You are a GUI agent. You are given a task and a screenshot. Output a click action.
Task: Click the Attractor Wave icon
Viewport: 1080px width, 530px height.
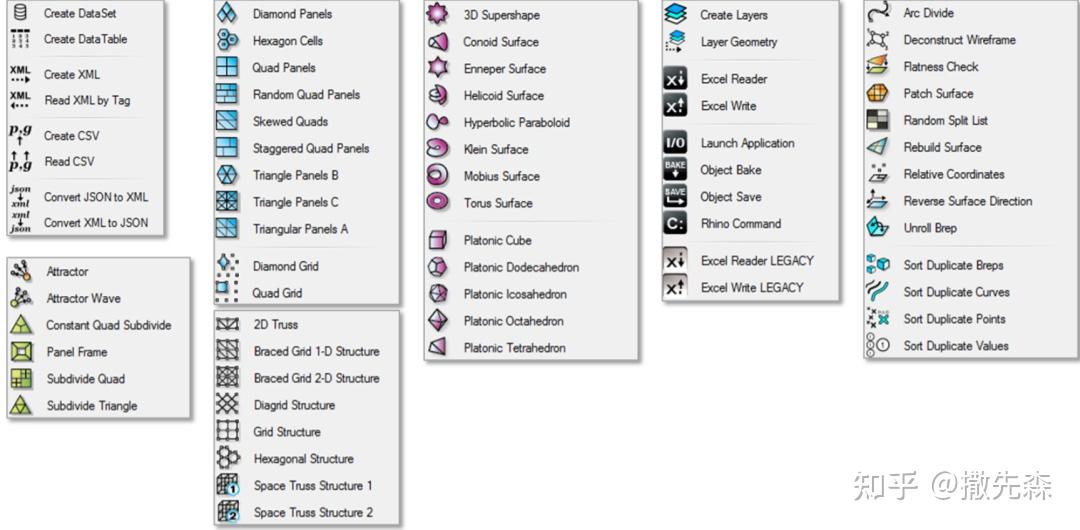(x=21, y=298)
